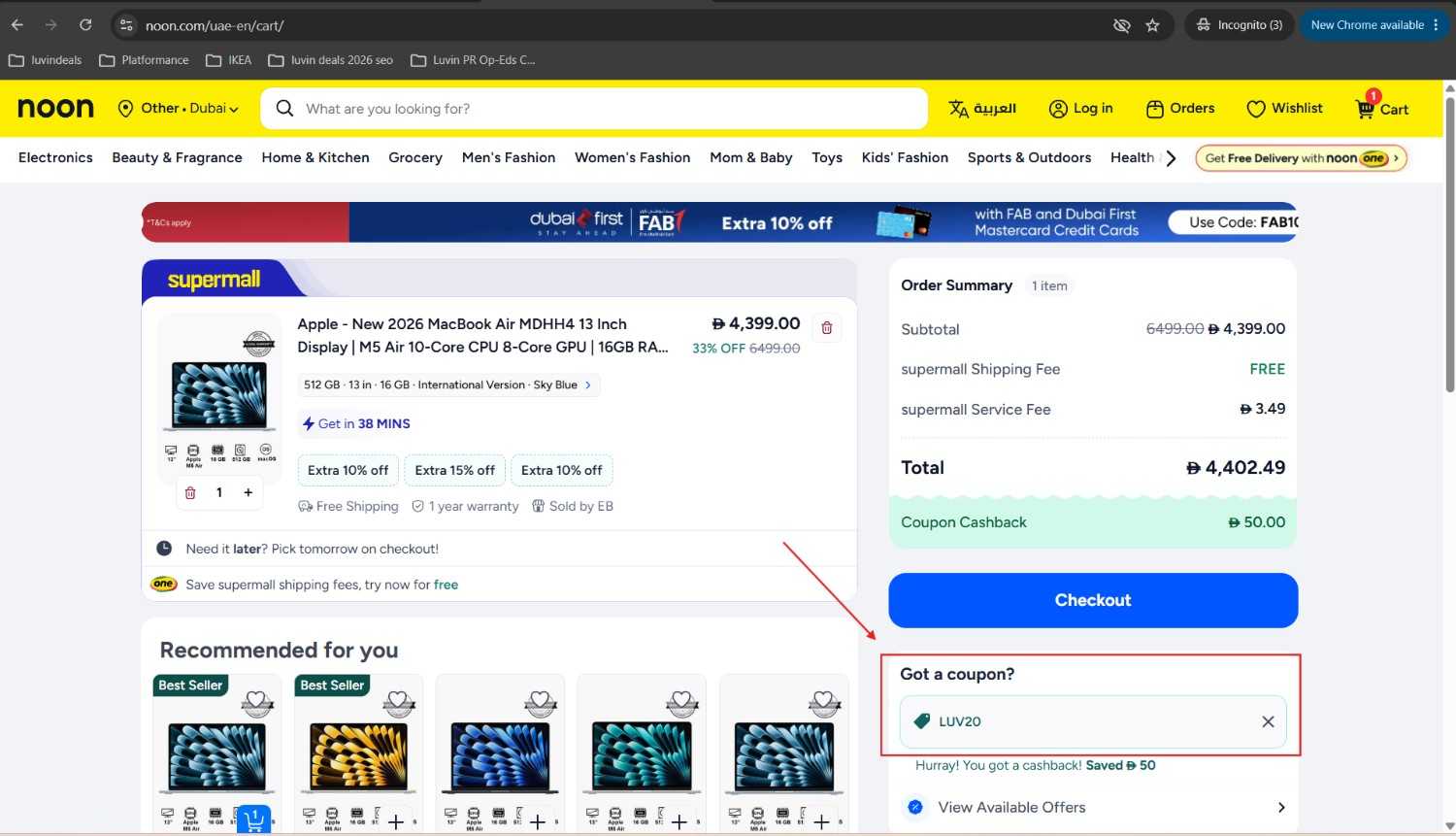The height and width of the screenshot is (836, 1456).
Task: Open Chrome's three-dot menu
Action: click(x=1436, y=25)
